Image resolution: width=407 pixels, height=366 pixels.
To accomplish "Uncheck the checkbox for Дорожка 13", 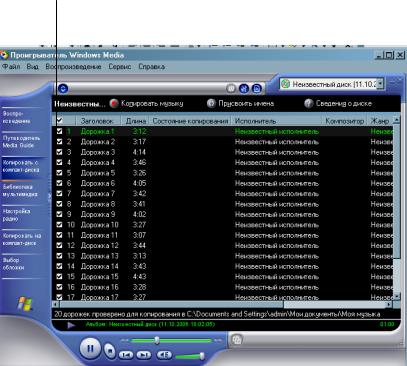I will point(59,256).
